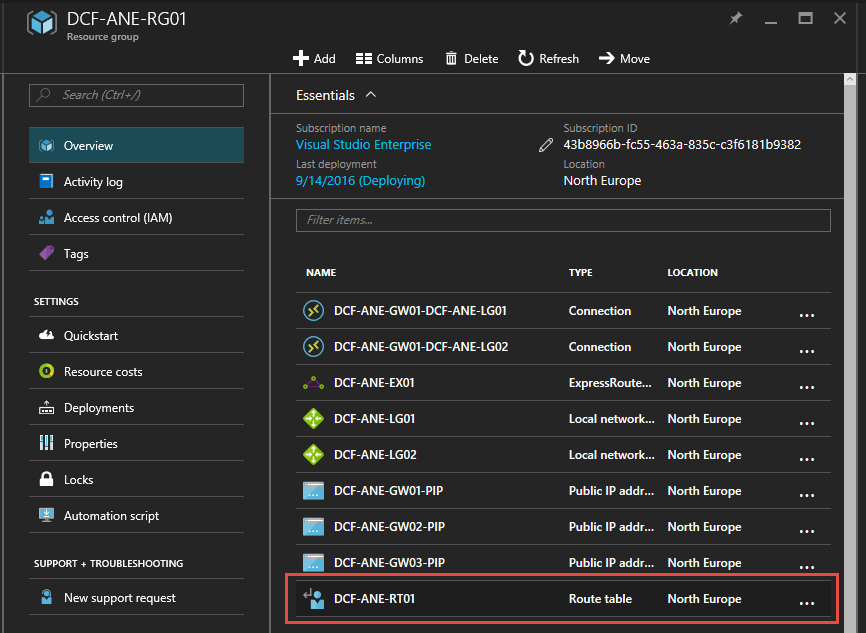Image resolution: width=866 pixels, height=633 pixels.
Task: Collapse the Essentials section chevron
Action: click(371, 95)
